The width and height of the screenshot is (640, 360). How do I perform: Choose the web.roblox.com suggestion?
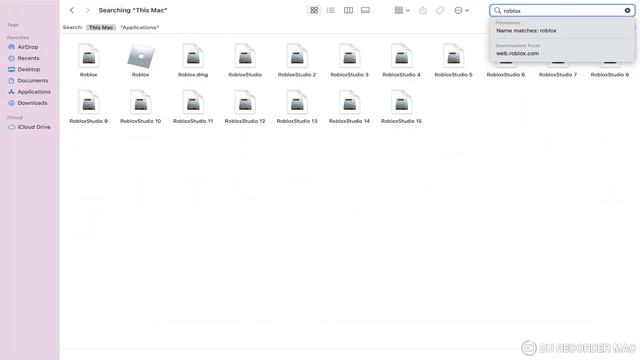click(x=517, y=53)
